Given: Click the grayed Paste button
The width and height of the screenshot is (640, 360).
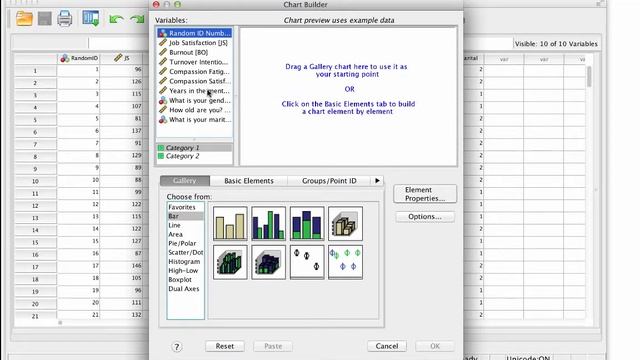Looking at the screenshot, I should [x=273, y=346].
